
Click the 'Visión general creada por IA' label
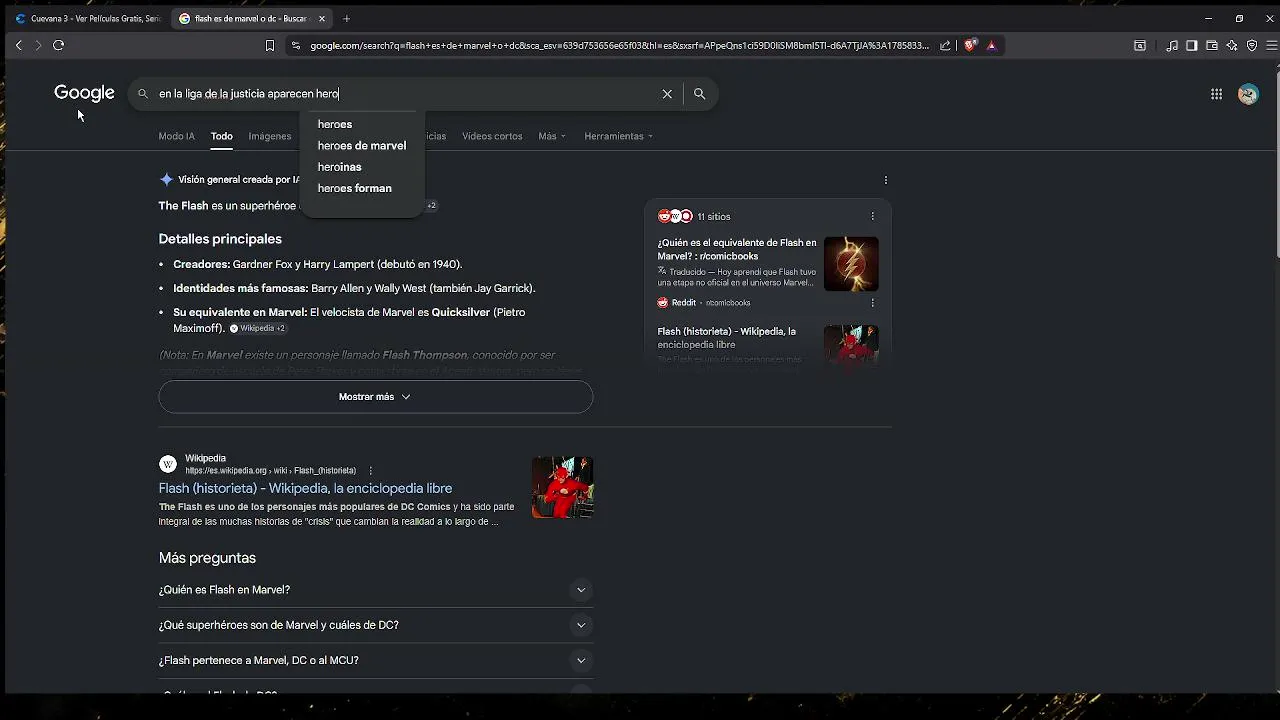pos(239,180)
